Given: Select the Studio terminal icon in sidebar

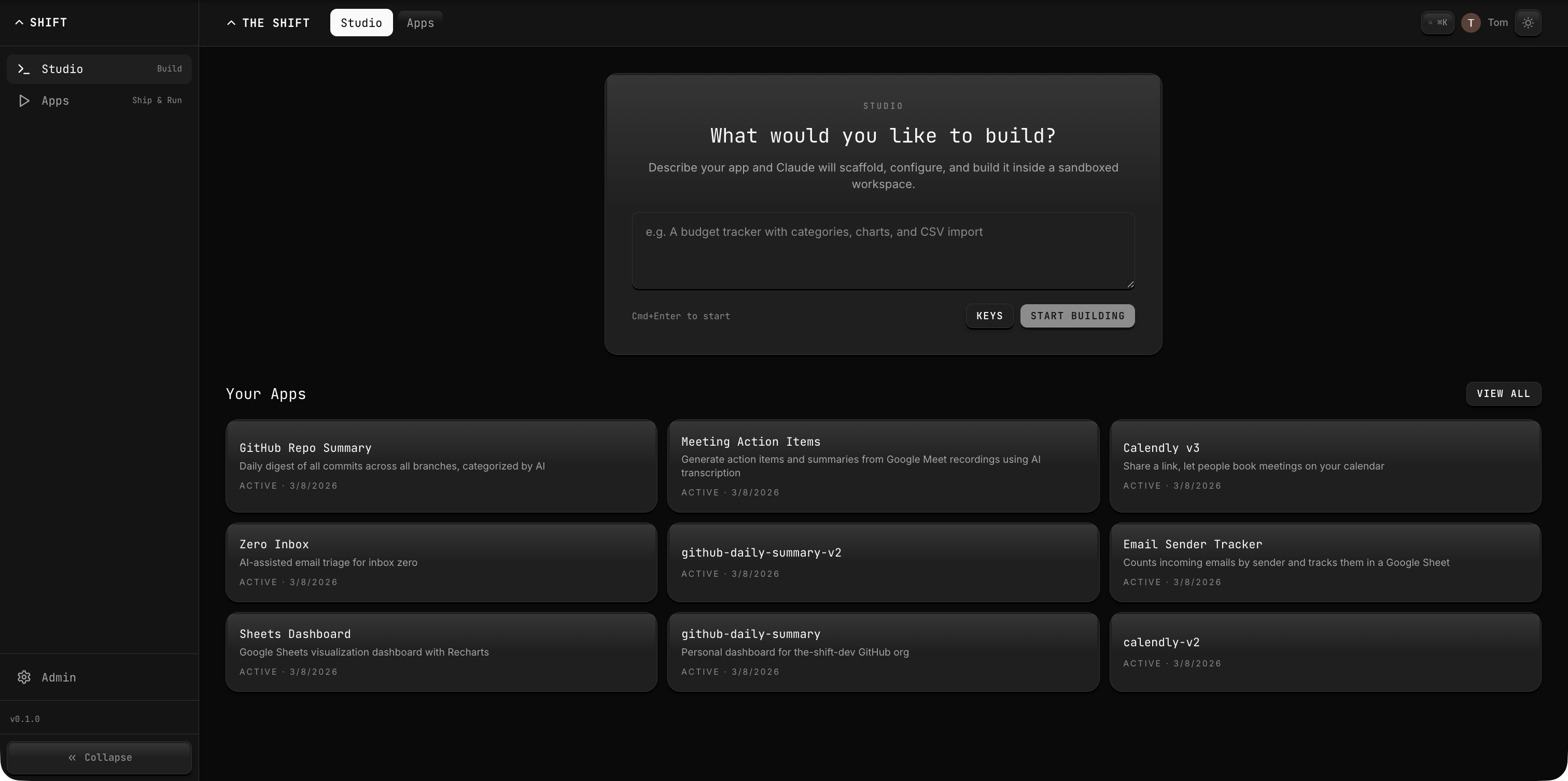Looking at the screenshot, I should click(x=24, y=69).
